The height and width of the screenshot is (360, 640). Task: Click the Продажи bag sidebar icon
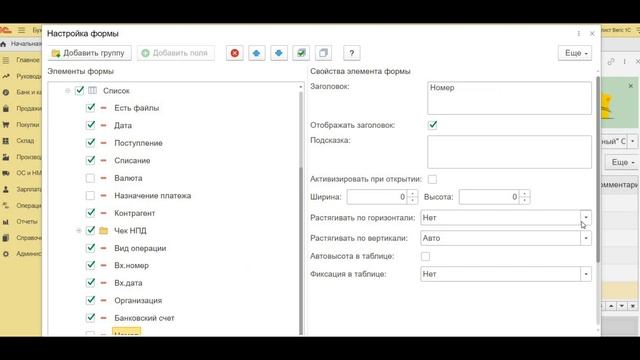[x=6, y=109]
